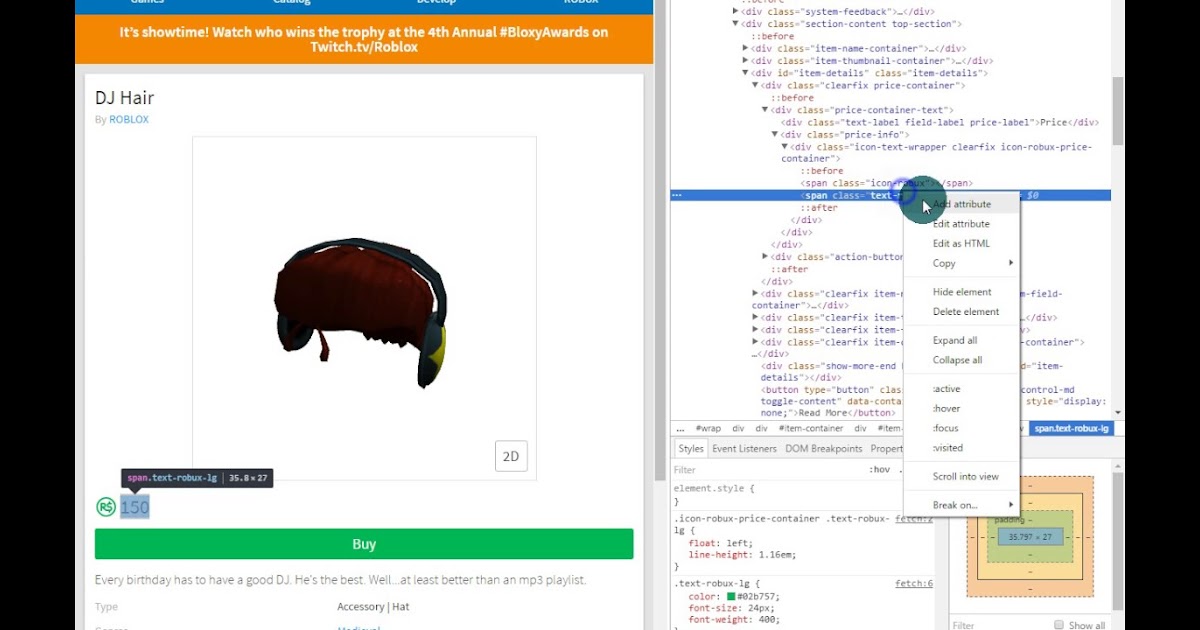Select Expand all menu entry

point(961,341)
